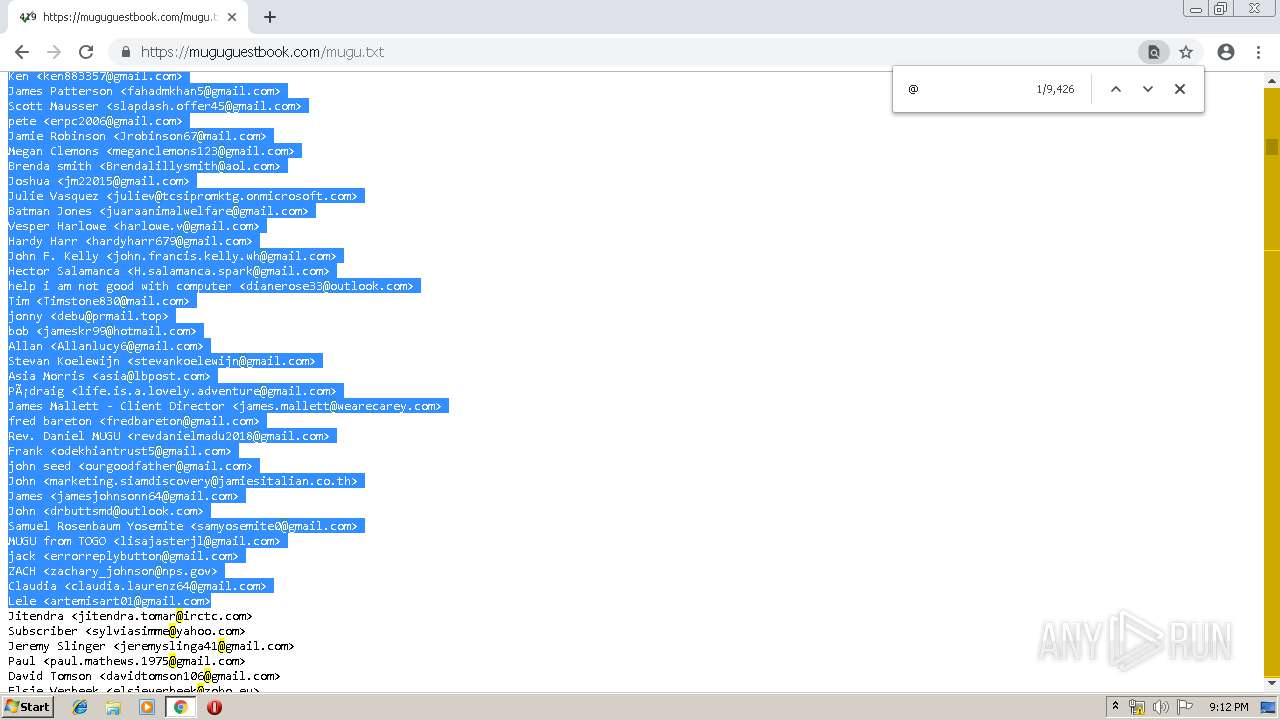Click the Brenda smith entry
The image size is (1280, 720).
tap(144, 166)
